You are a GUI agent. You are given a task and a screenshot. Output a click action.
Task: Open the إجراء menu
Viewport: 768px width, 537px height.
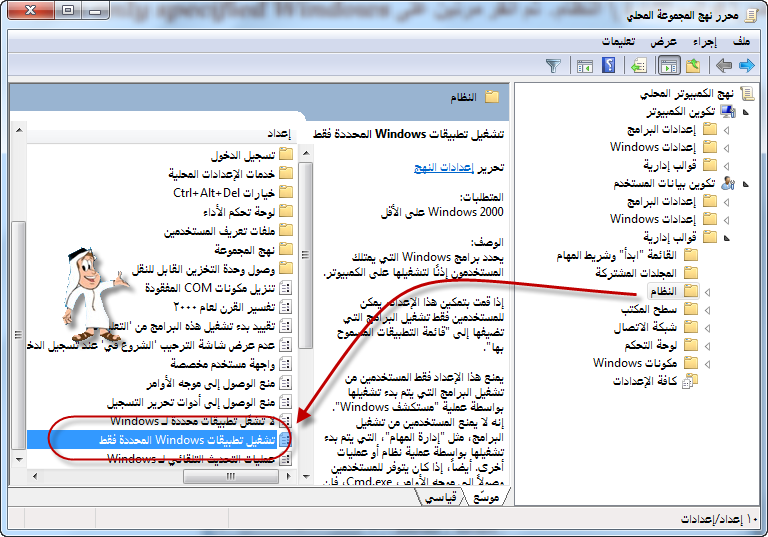tap(705, 42)
